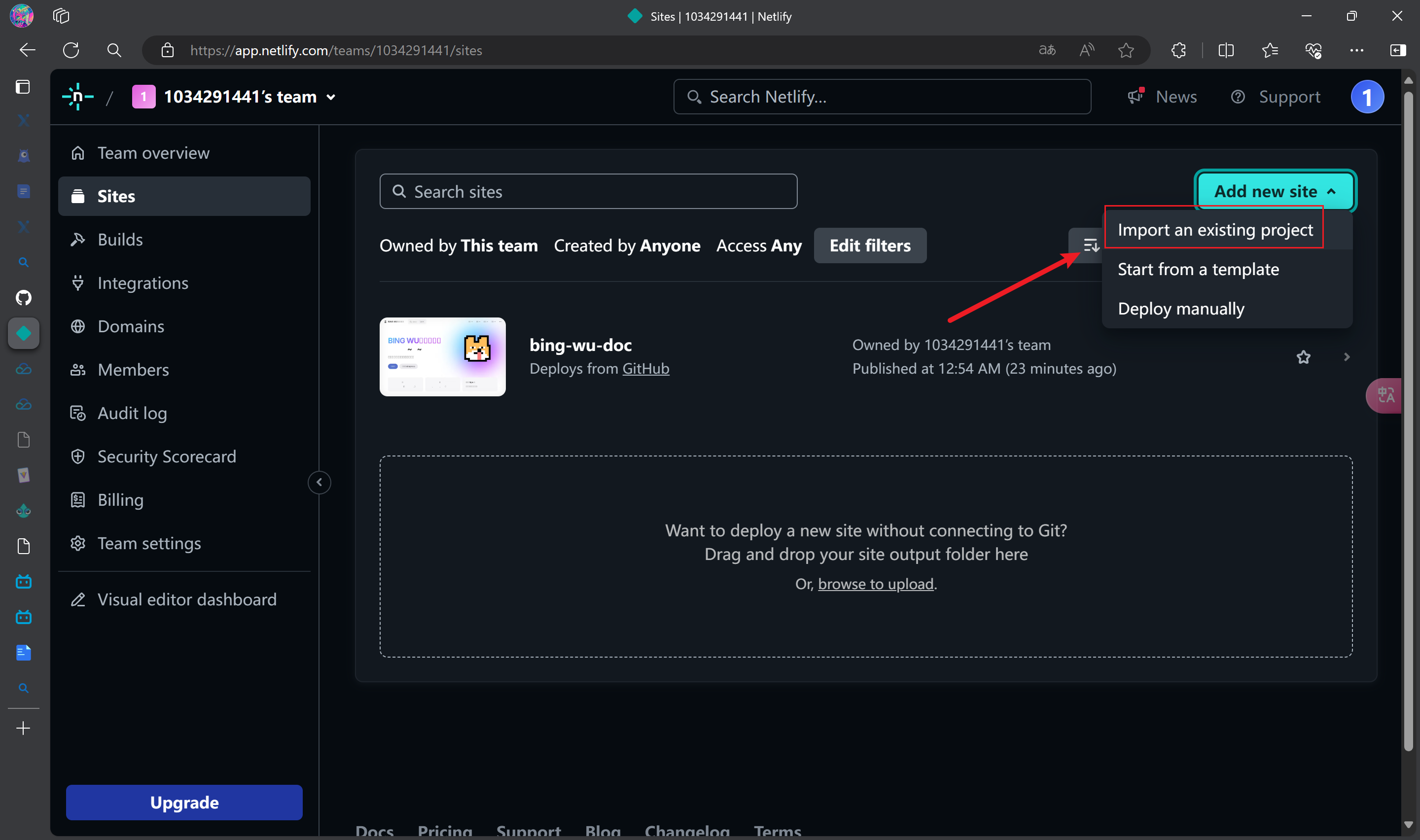The width and height of the screenshot is (1420, 840).
Task: Open the sort order icon button
Action: pyautogui.click(x=1090, y=245)
